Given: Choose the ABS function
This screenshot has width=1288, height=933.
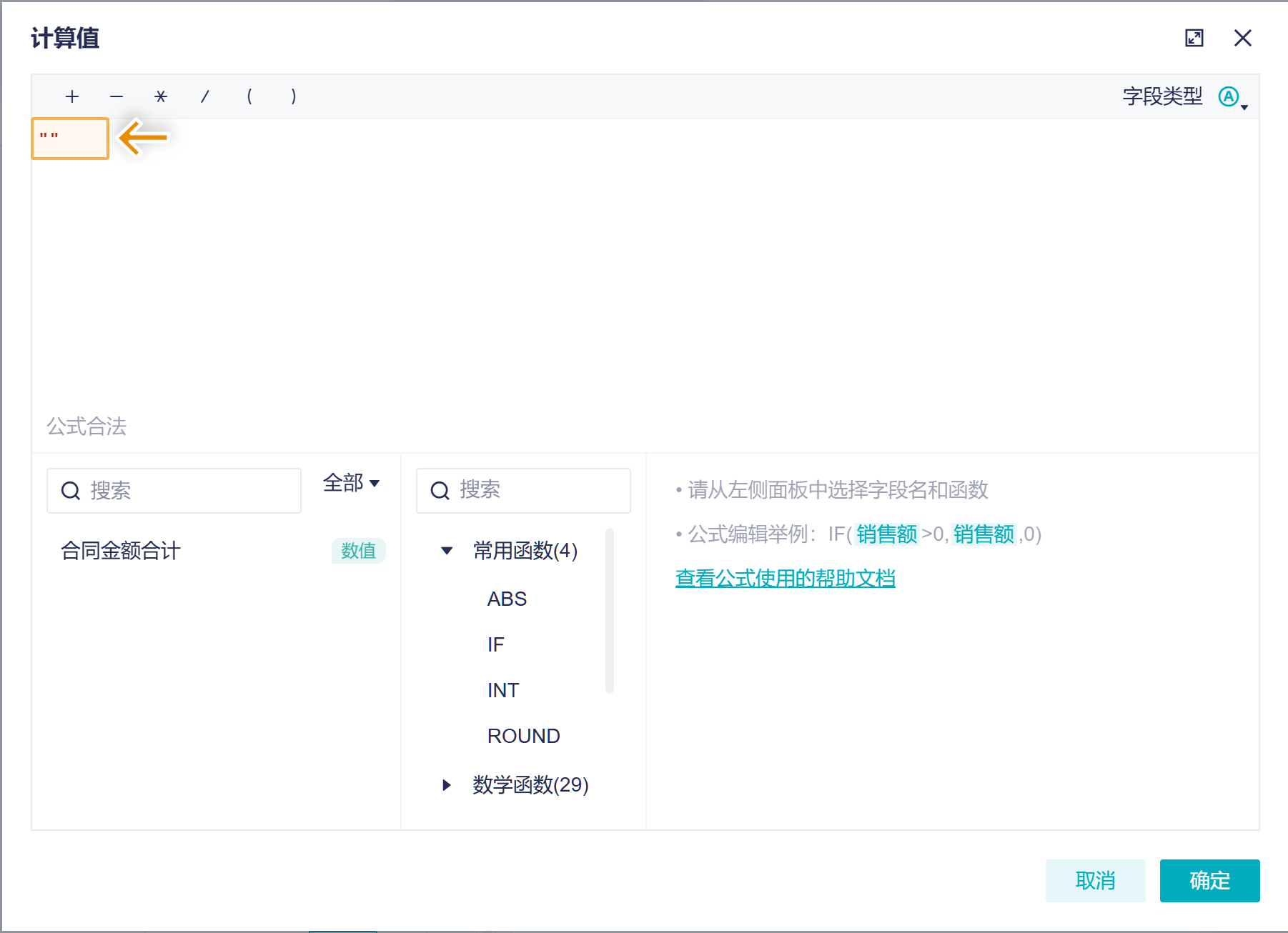Looking at the screenshot, I should pyautogui.click(x=507, y=599).
